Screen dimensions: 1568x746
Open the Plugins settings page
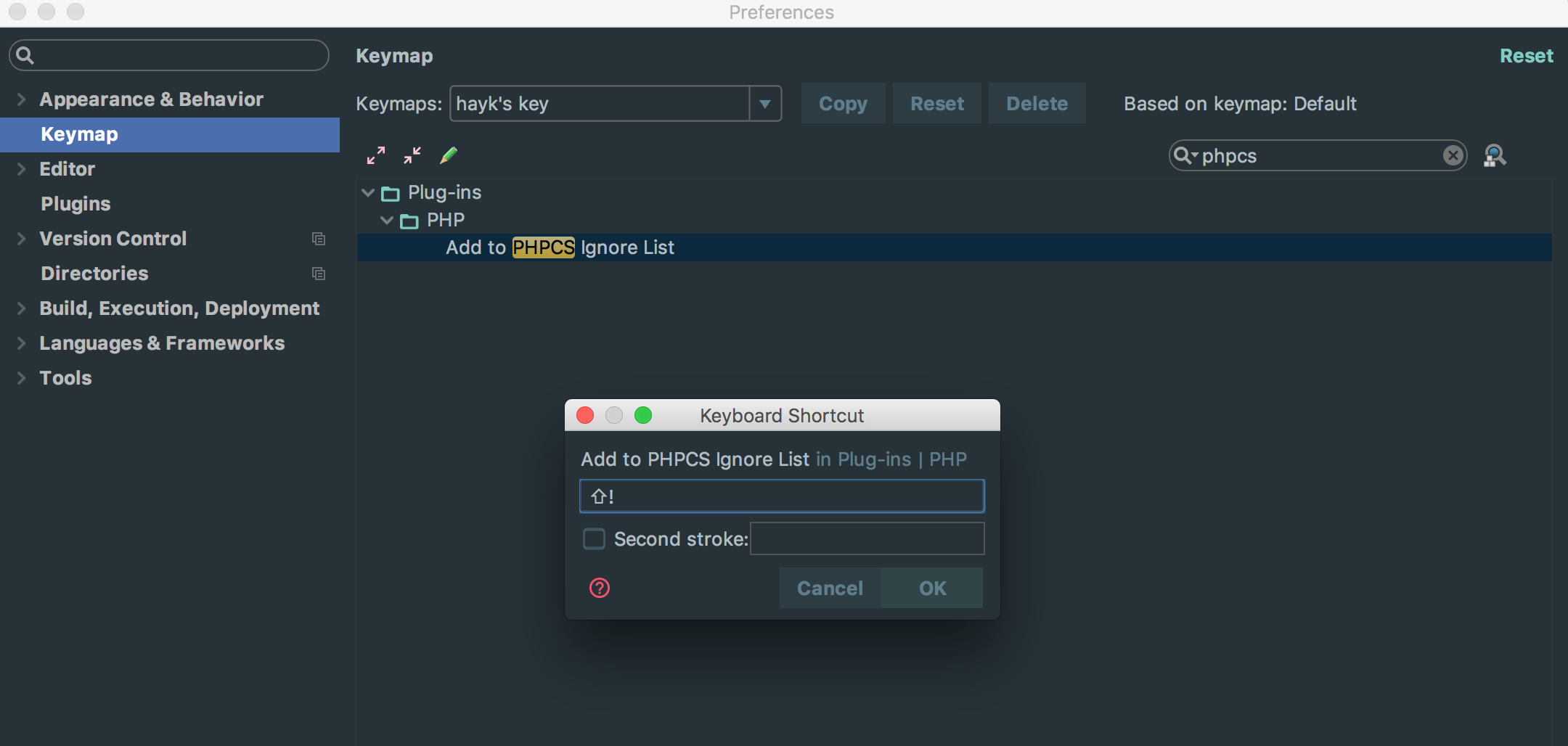[x=75, y=204]
